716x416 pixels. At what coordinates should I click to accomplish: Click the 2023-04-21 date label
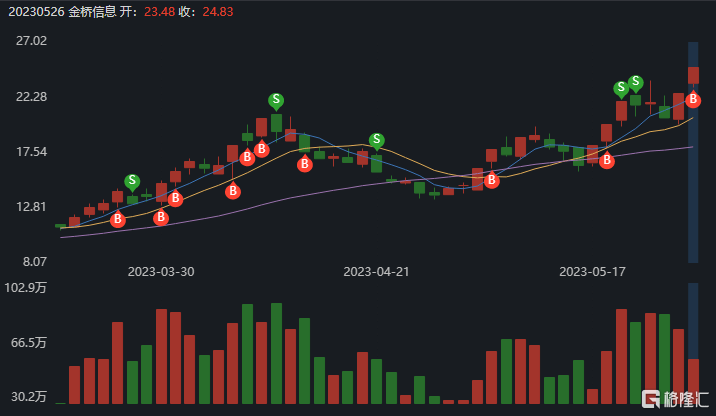click(377, 271)
